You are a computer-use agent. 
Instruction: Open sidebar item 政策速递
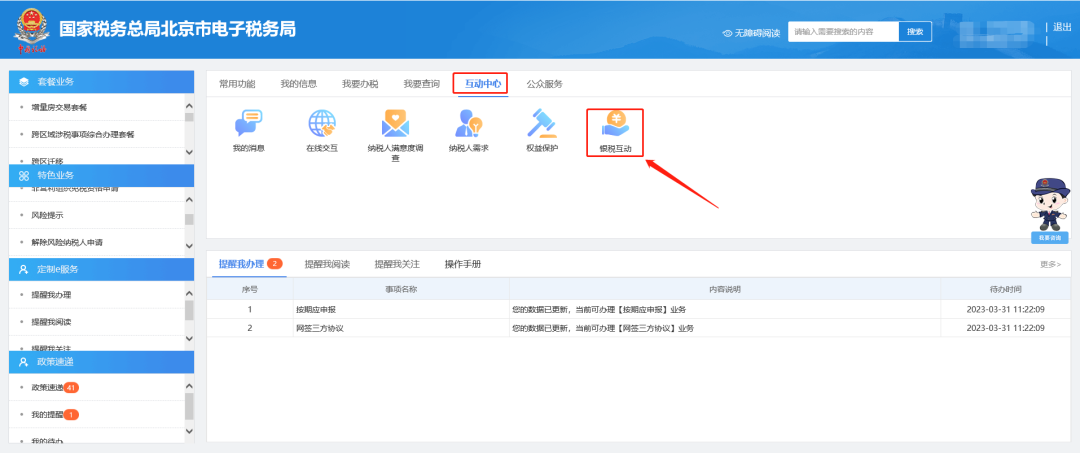[47, 388]
